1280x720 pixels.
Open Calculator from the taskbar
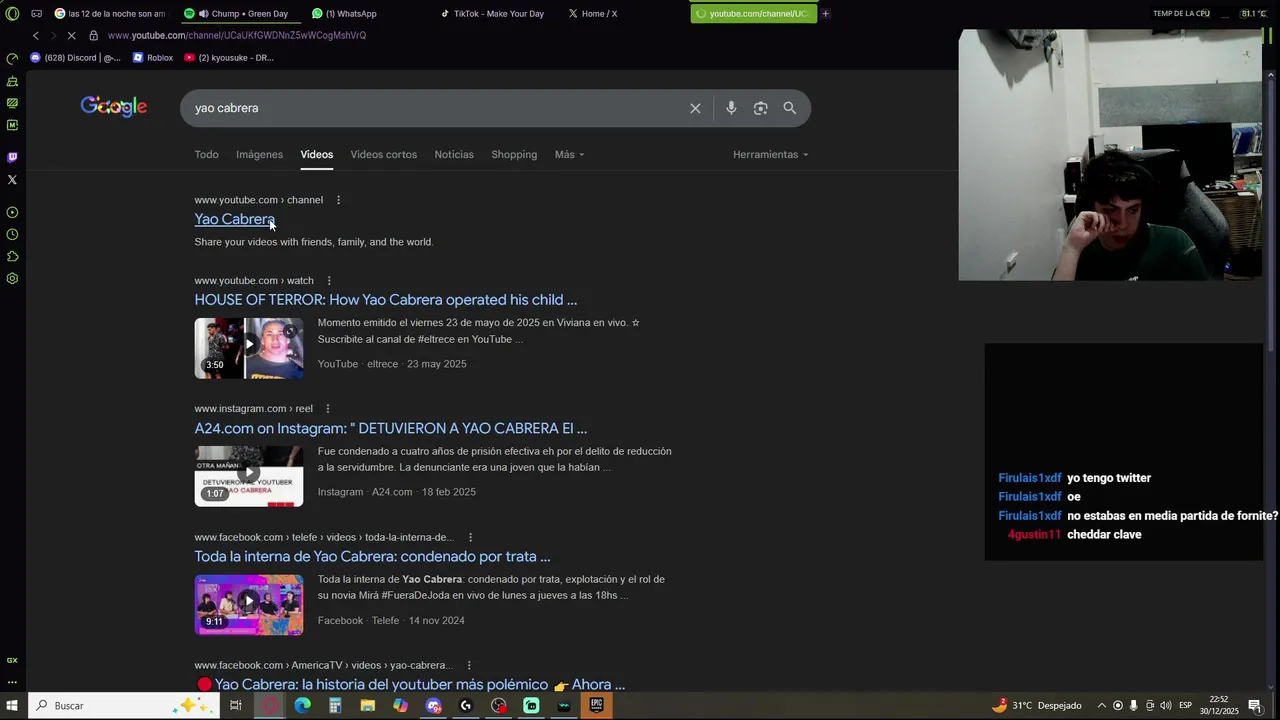pos(335,706)
